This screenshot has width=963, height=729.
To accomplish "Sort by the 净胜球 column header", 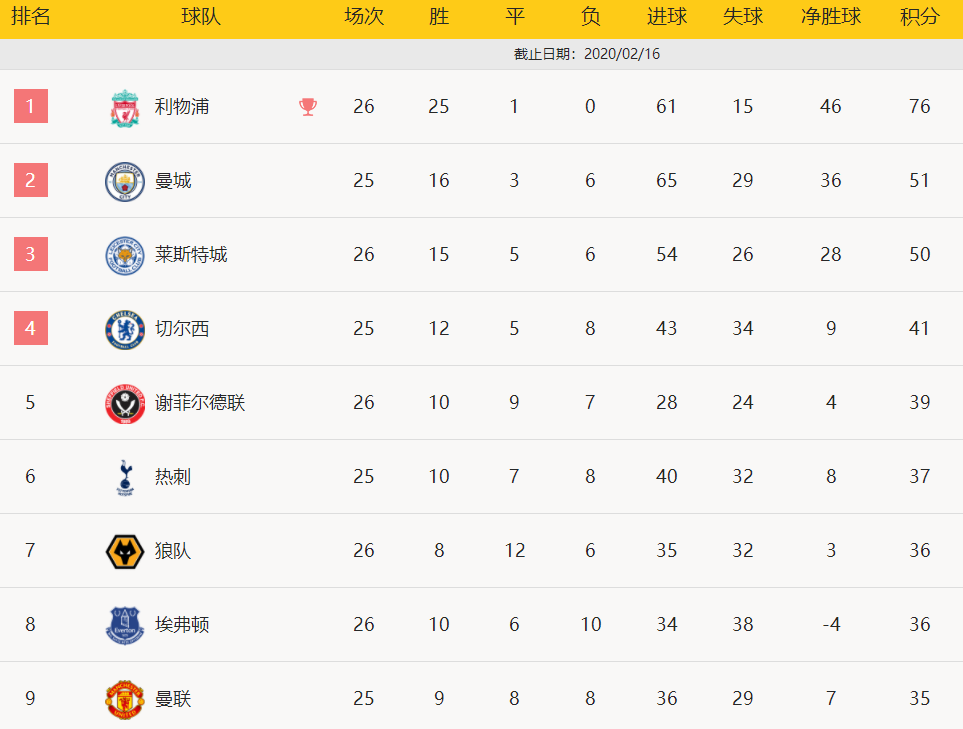I will [831, 17].
